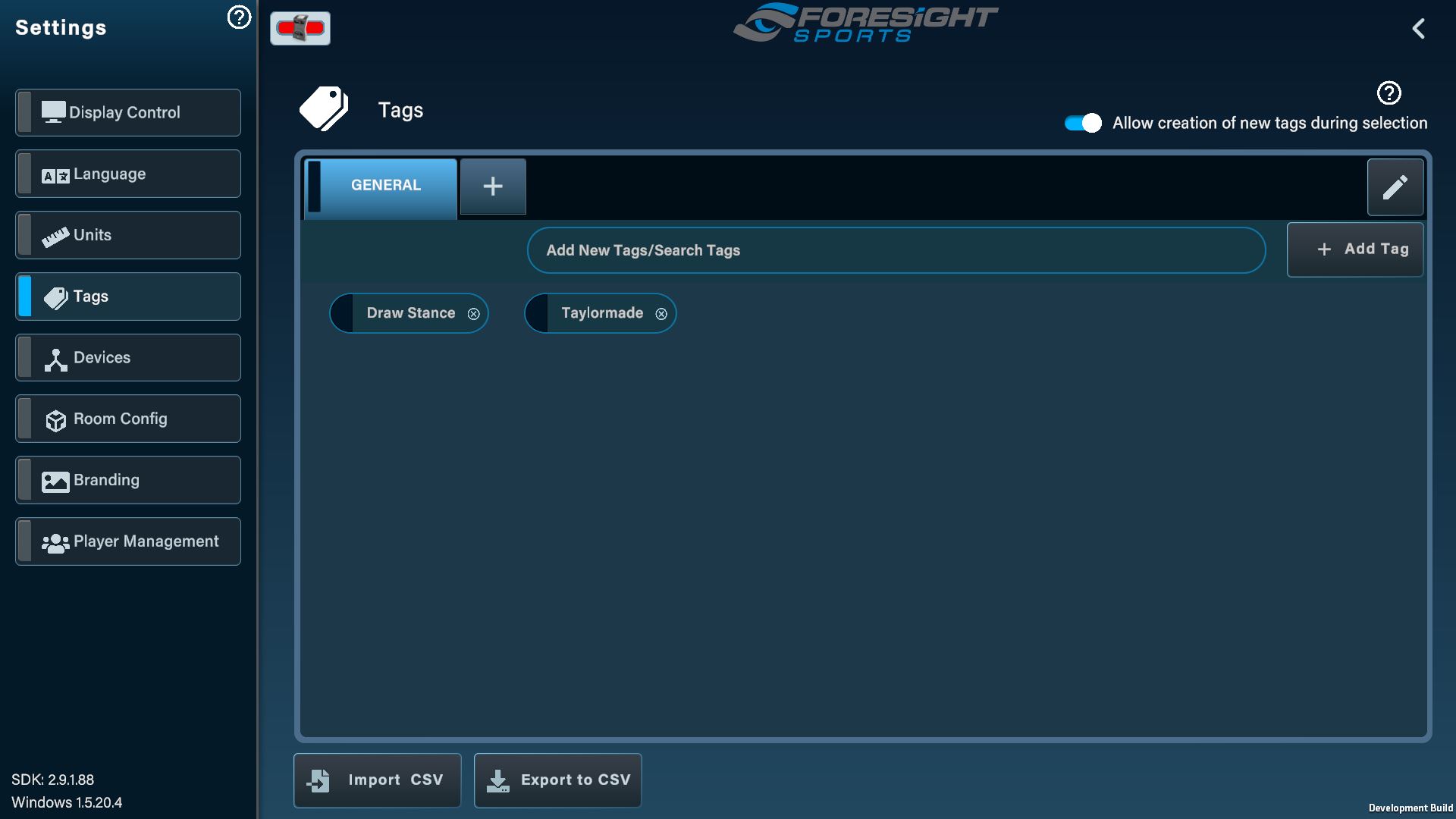Toggle allow creation of new tags
The height and width of the screenshot is (819, 1456).
coord(1083,123)
